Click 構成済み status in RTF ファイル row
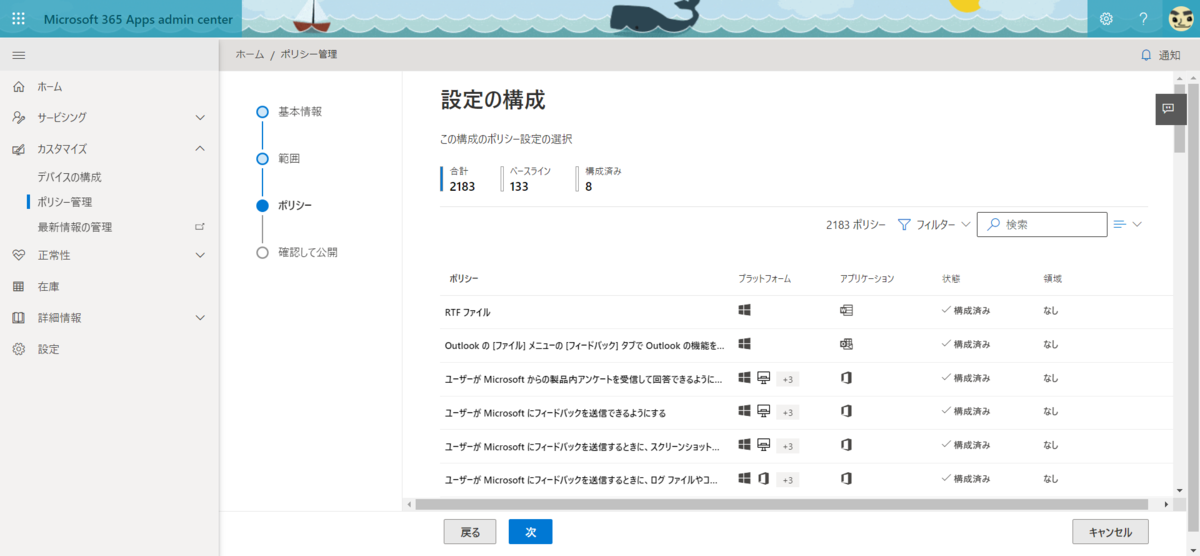1200x556 pixels. click(966, 311)
